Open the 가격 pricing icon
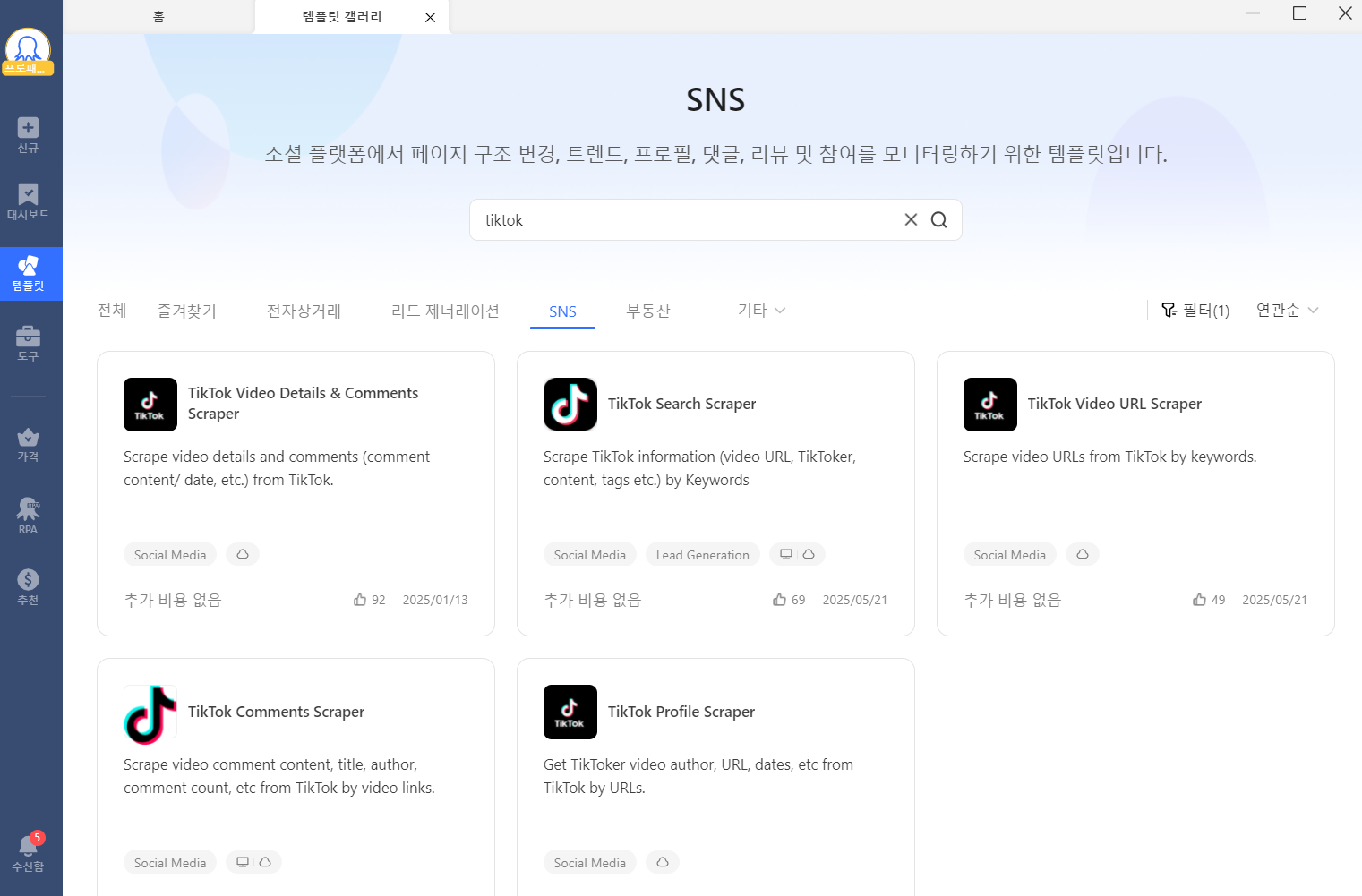The width and height of the screenshot is (1362, 896). tap(28, 443)
